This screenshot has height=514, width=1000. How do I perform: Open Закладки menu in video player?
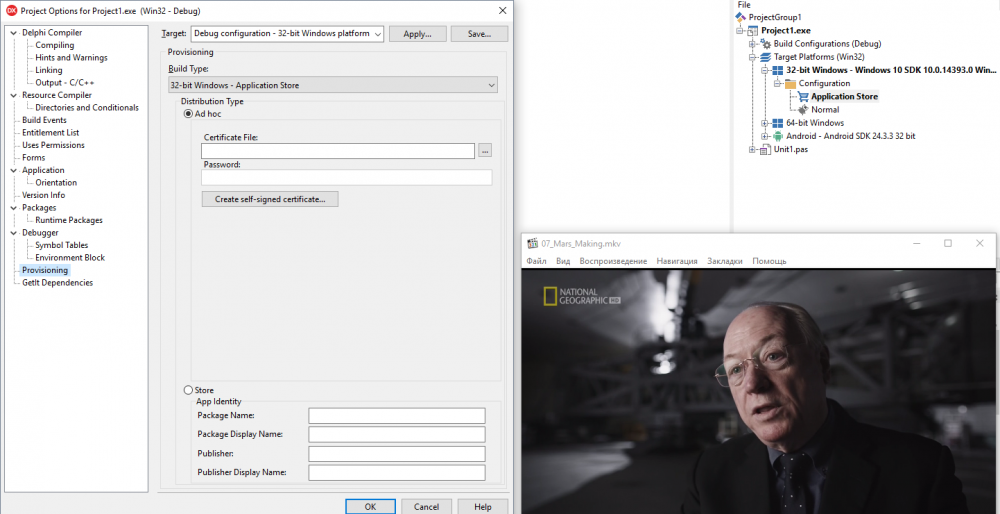pyautogui.click(x=725, y=261)
